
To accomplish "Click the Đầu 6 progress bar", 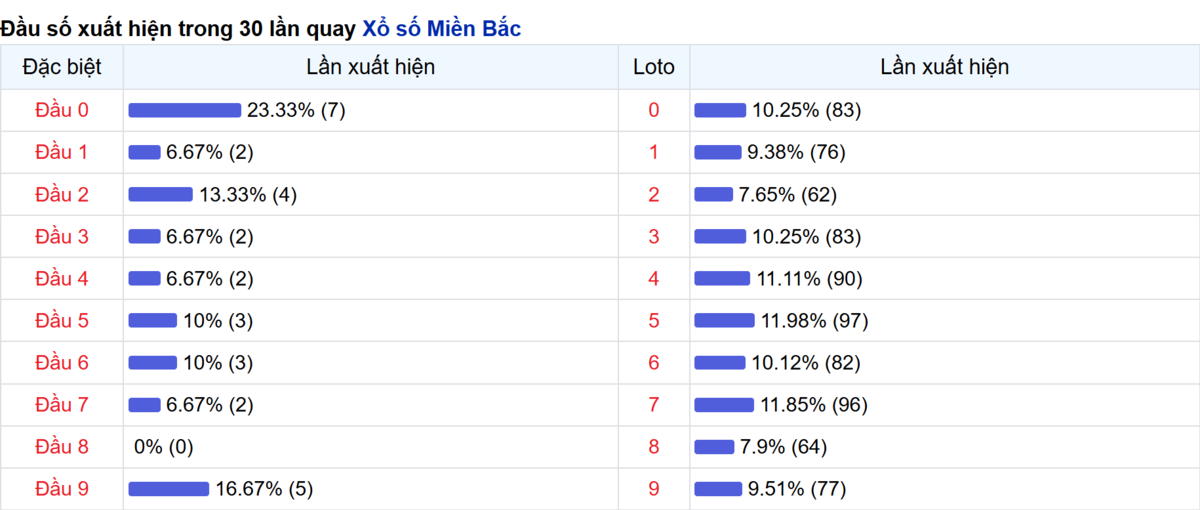I will [152, 363].
